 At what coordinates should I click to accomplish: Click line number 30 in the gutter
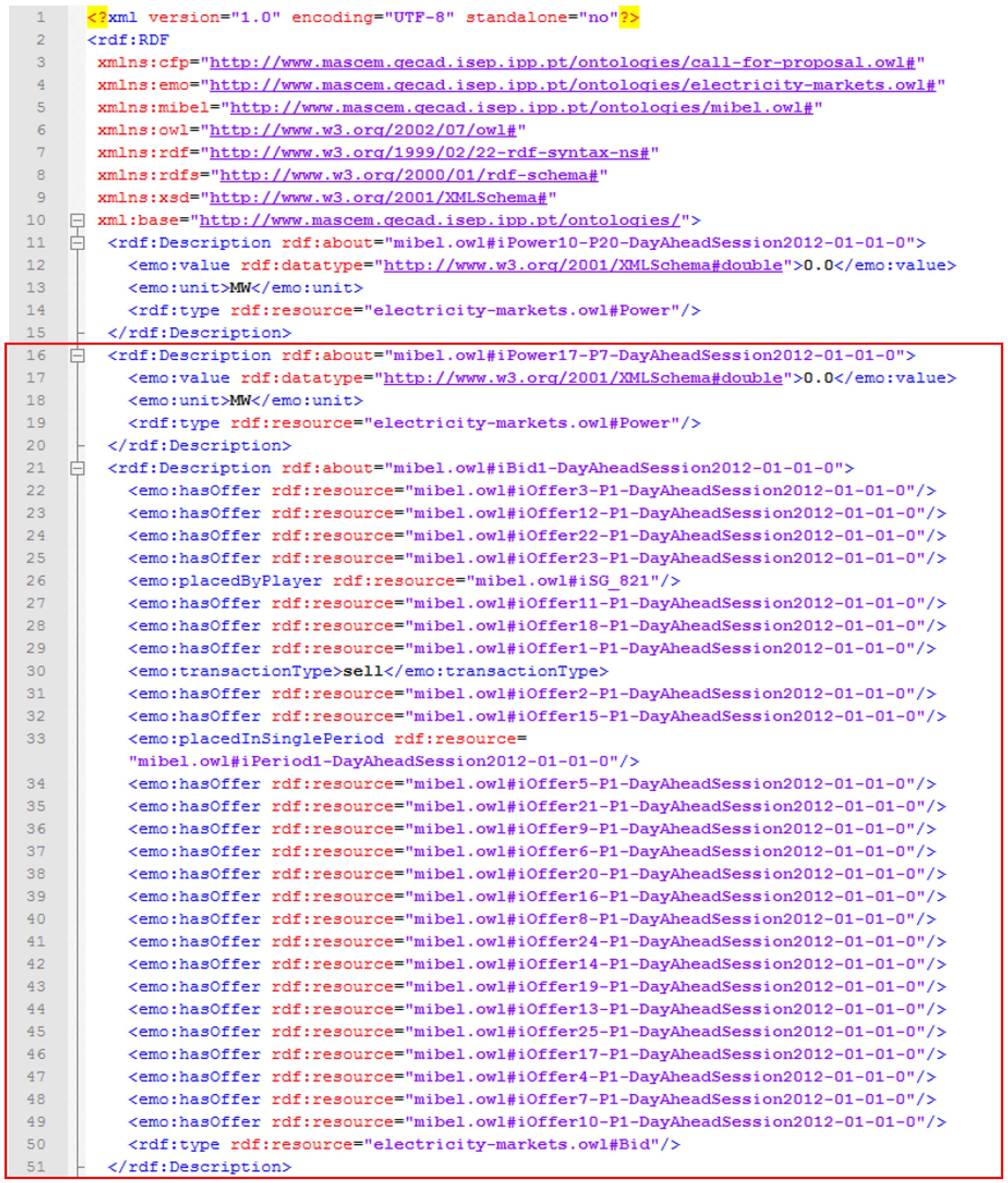coord(36,671)
